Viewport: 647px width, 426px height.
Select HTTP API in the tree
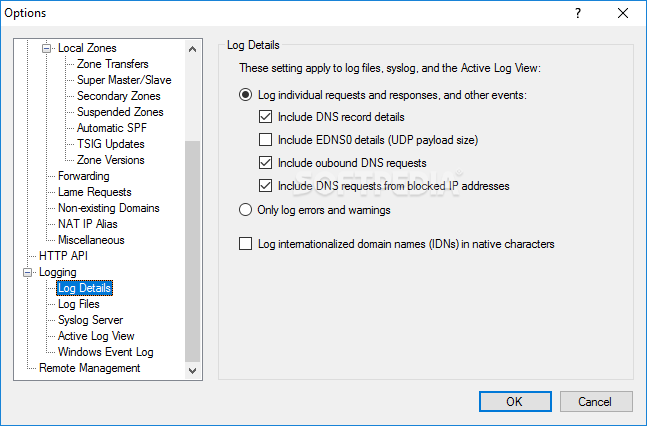tap(63, 256)
